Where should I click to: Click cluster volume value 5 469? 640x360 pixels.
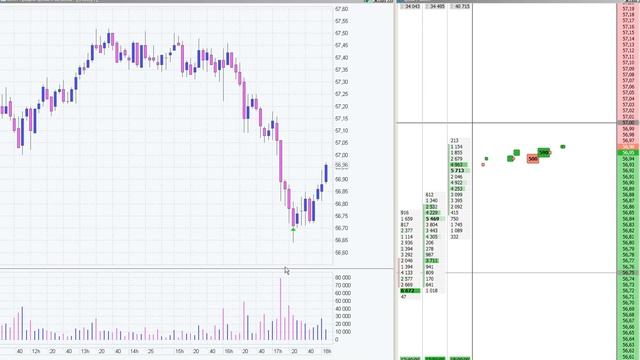click(432, 219)
